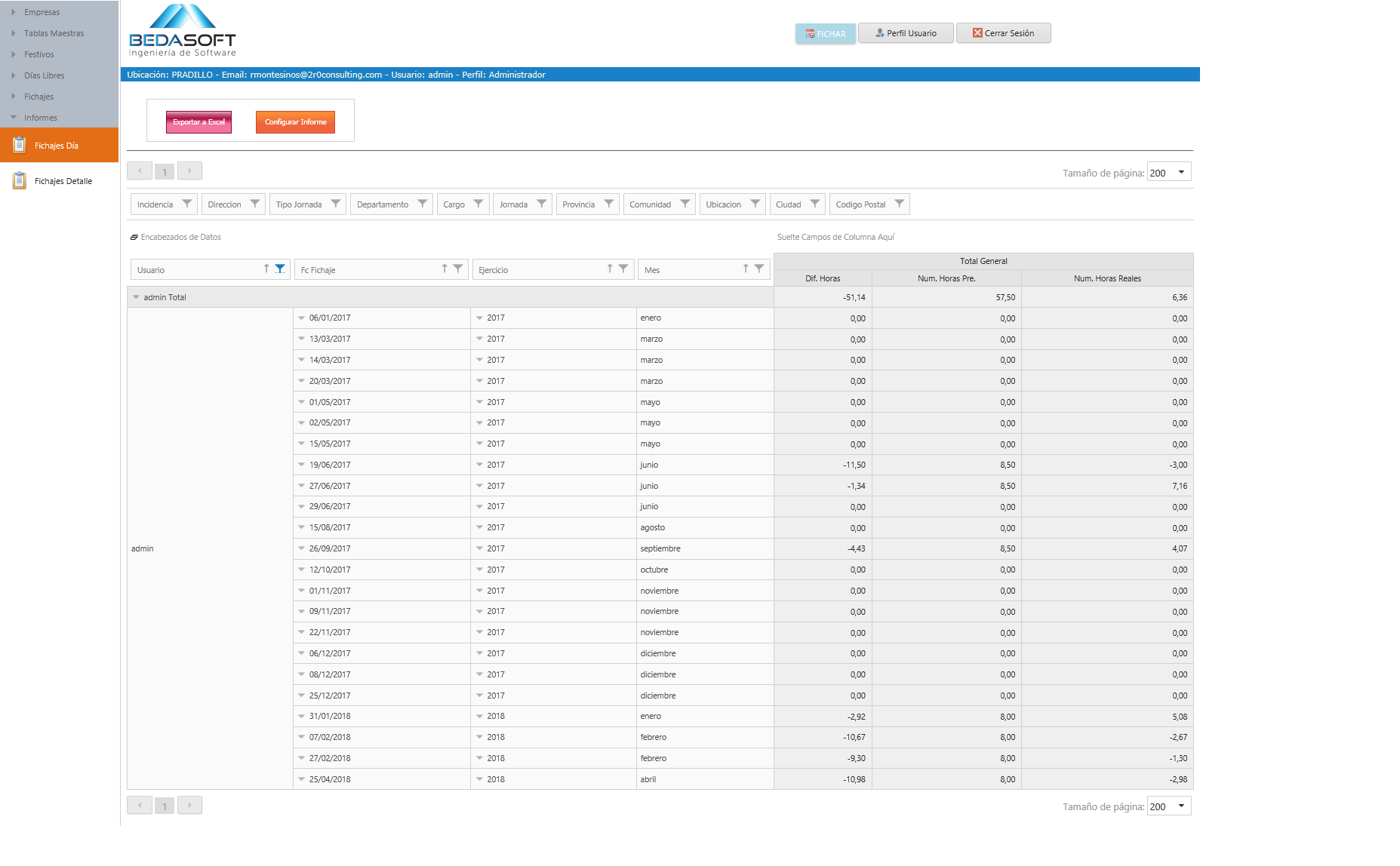Screen dimensions: 1400x866
Task: Click the filter funnel on Incidencia
Action: (187, 204)
